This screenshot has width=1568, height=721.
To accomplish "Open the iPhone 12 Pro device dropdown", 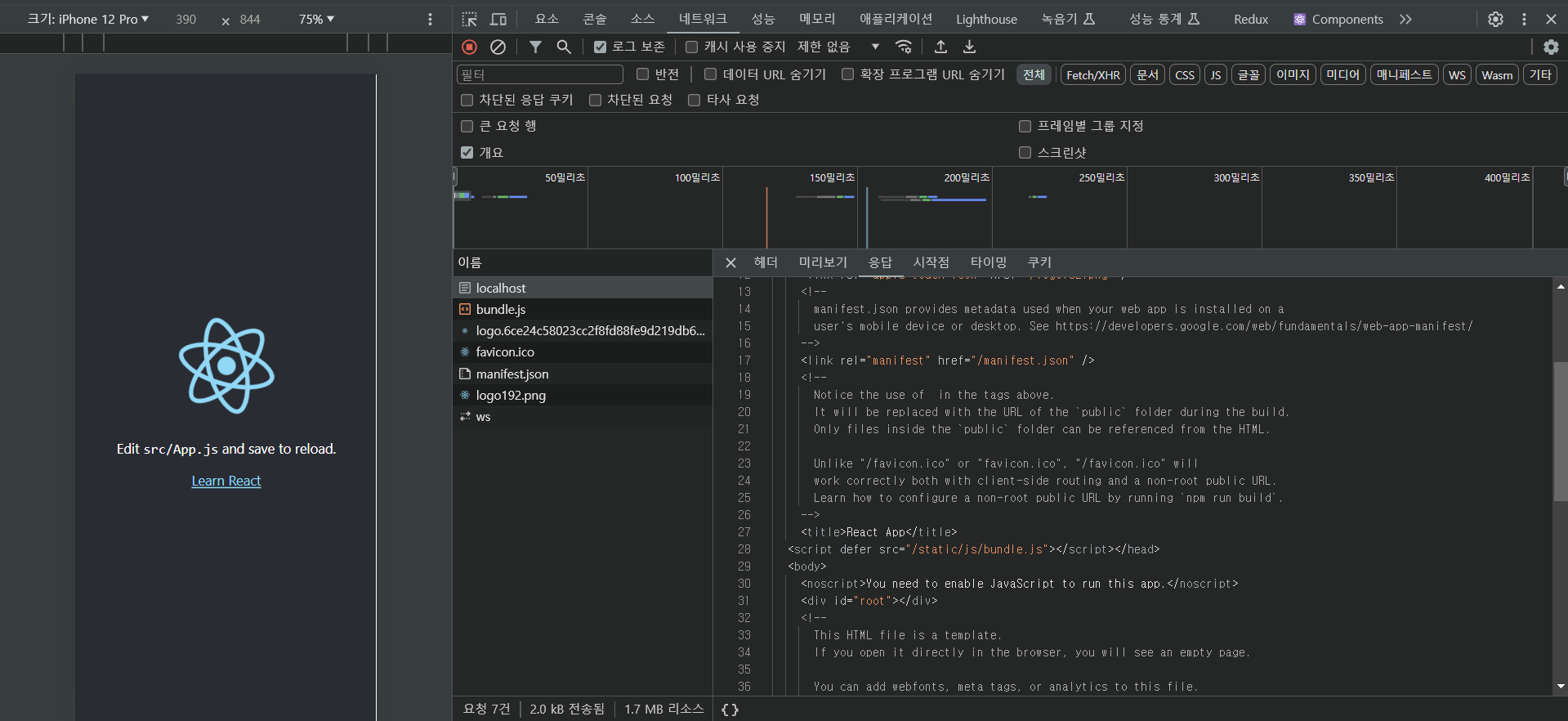I will click(88, 19).
